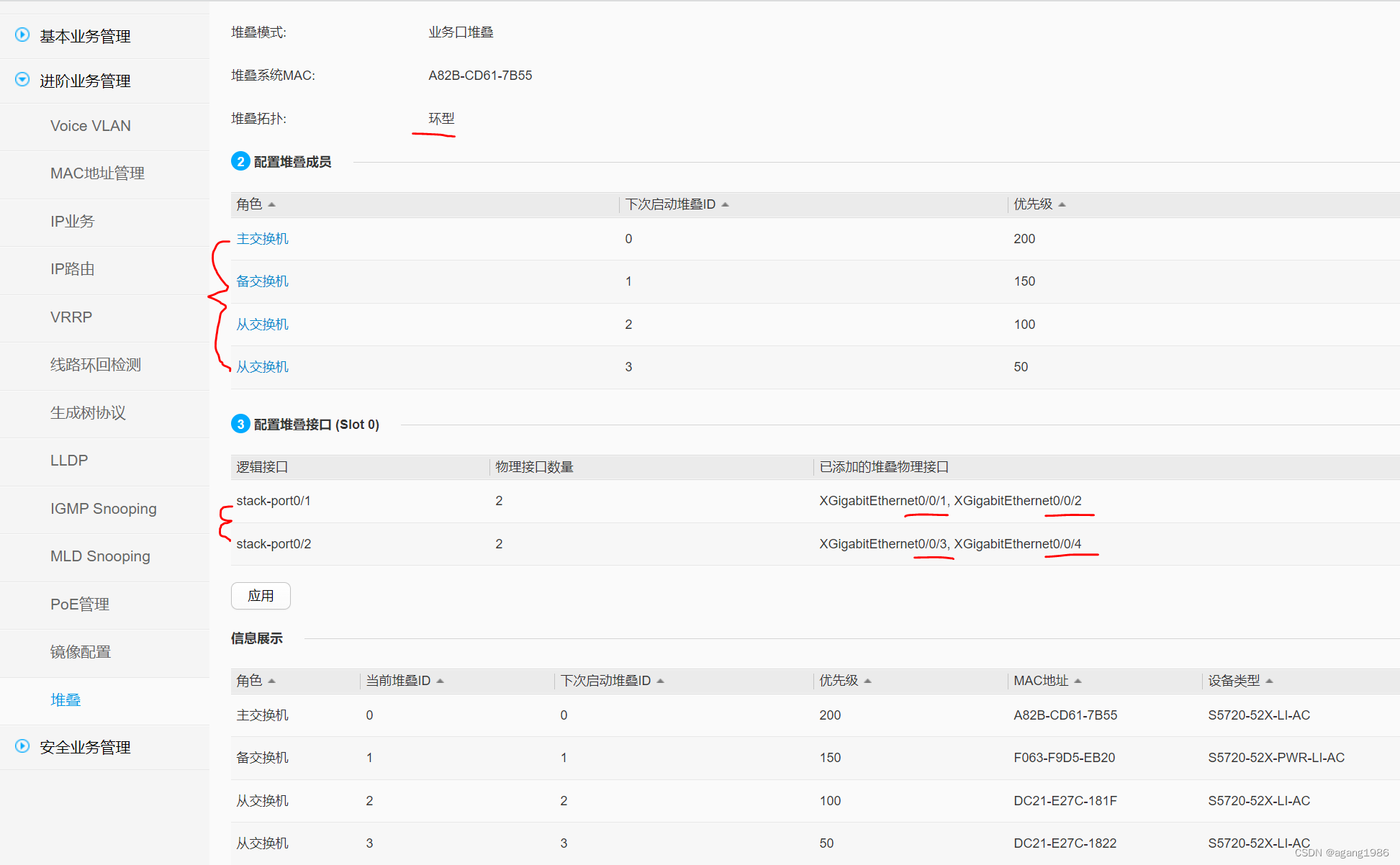This screenshot has width=1400, height=865.
Task: Click 从交换机 link with stack ID 2
Action: click(262, 325)
